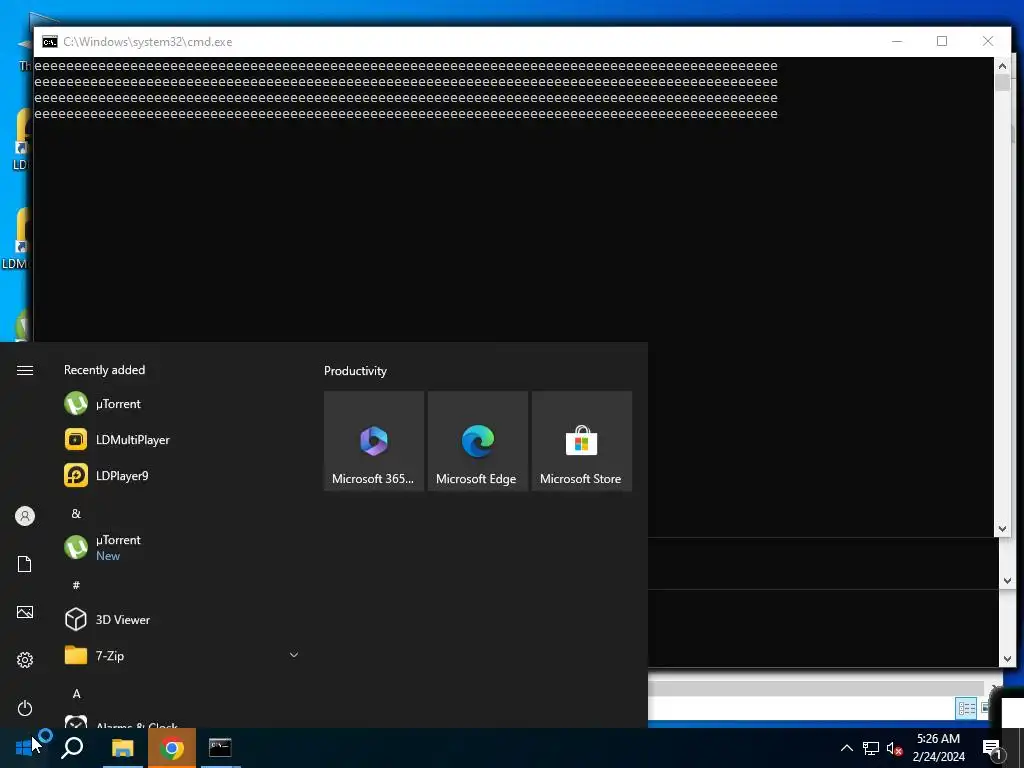Open Microsoft Store tile
1024x768 pixels.
click(581, 441)
